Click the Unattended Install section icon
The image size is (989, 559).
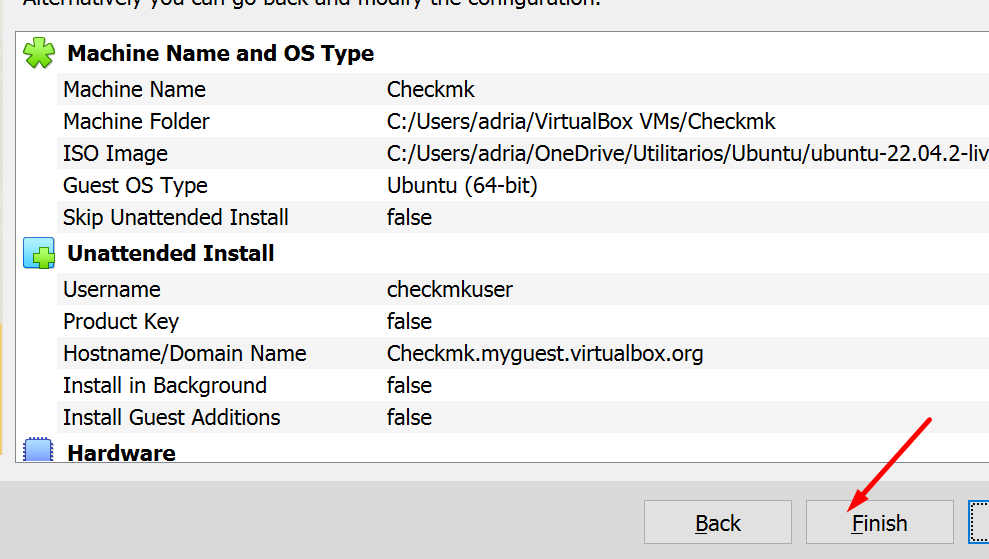[39, 253]
